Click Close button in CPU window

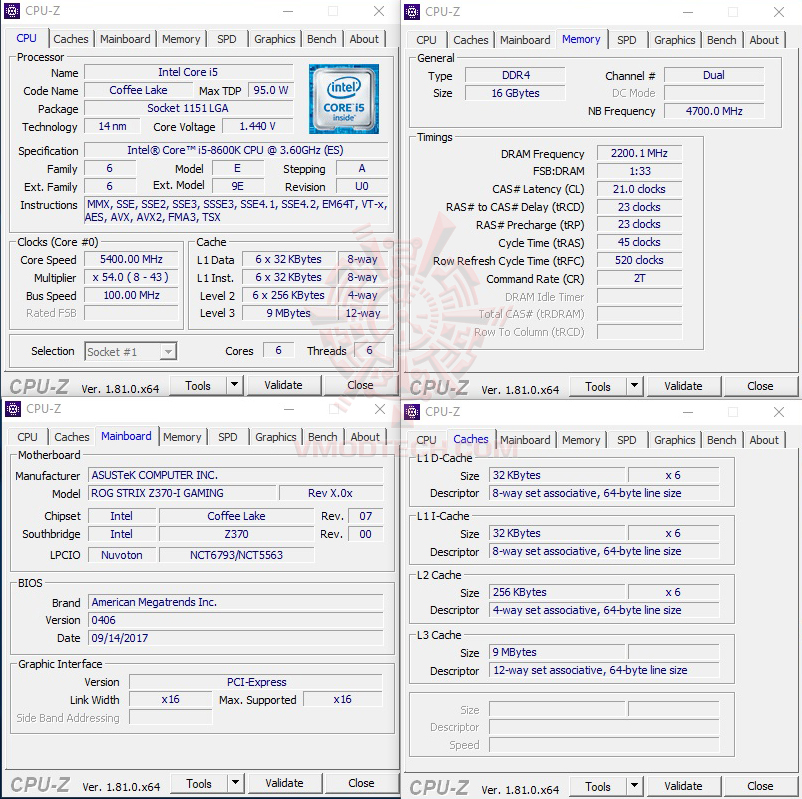360,385
